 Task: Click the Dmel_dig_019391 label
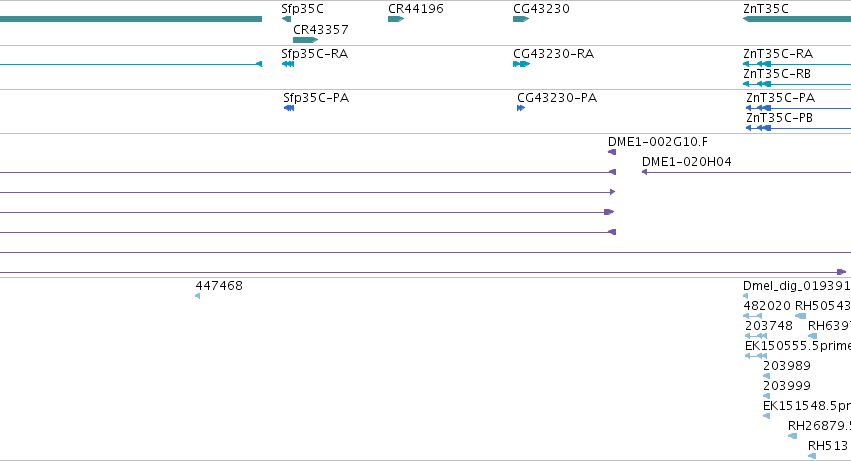coord(797,286)
